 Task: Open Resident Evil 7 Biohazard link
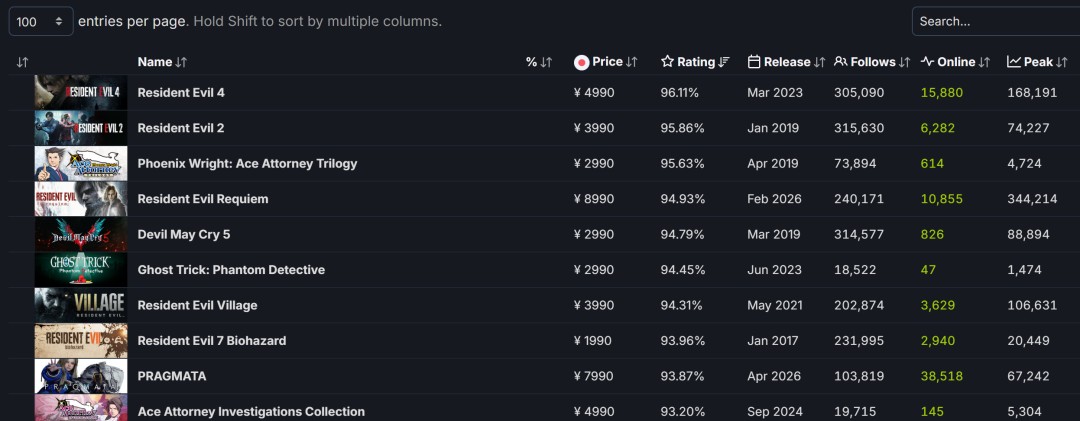click(212, 341)
